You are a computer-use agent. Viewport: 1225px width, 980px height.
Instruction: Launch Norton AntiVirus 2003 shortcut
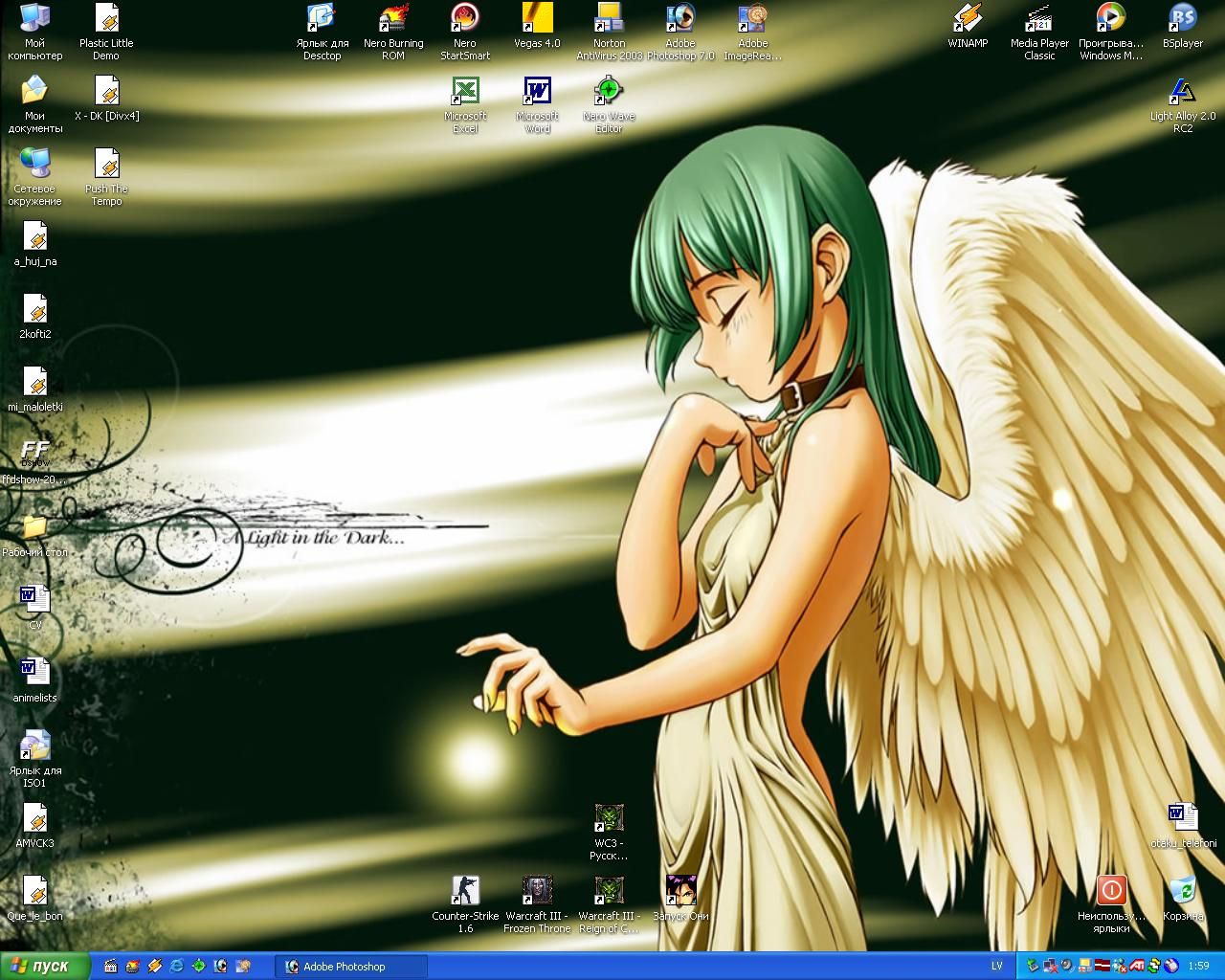tap(609, 32)
